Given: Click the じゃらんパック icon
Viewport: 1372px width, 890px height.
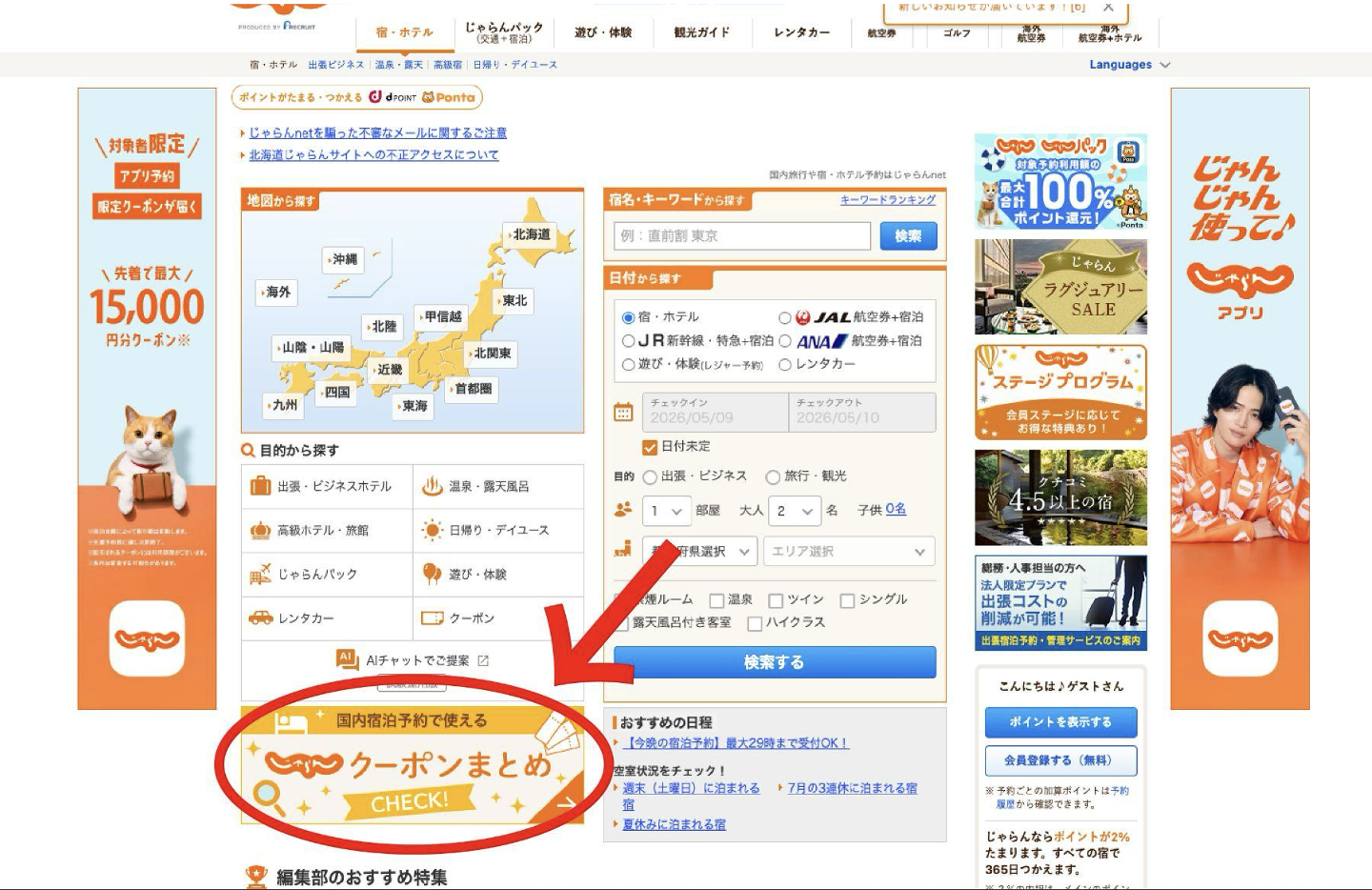Looking at the screenshot, I should [260, 574].
